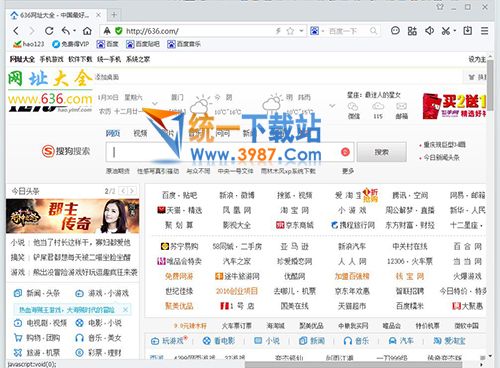Open the hao123 bookmark
The width and height of the screenshot is (500, 368).
[28, 44]
